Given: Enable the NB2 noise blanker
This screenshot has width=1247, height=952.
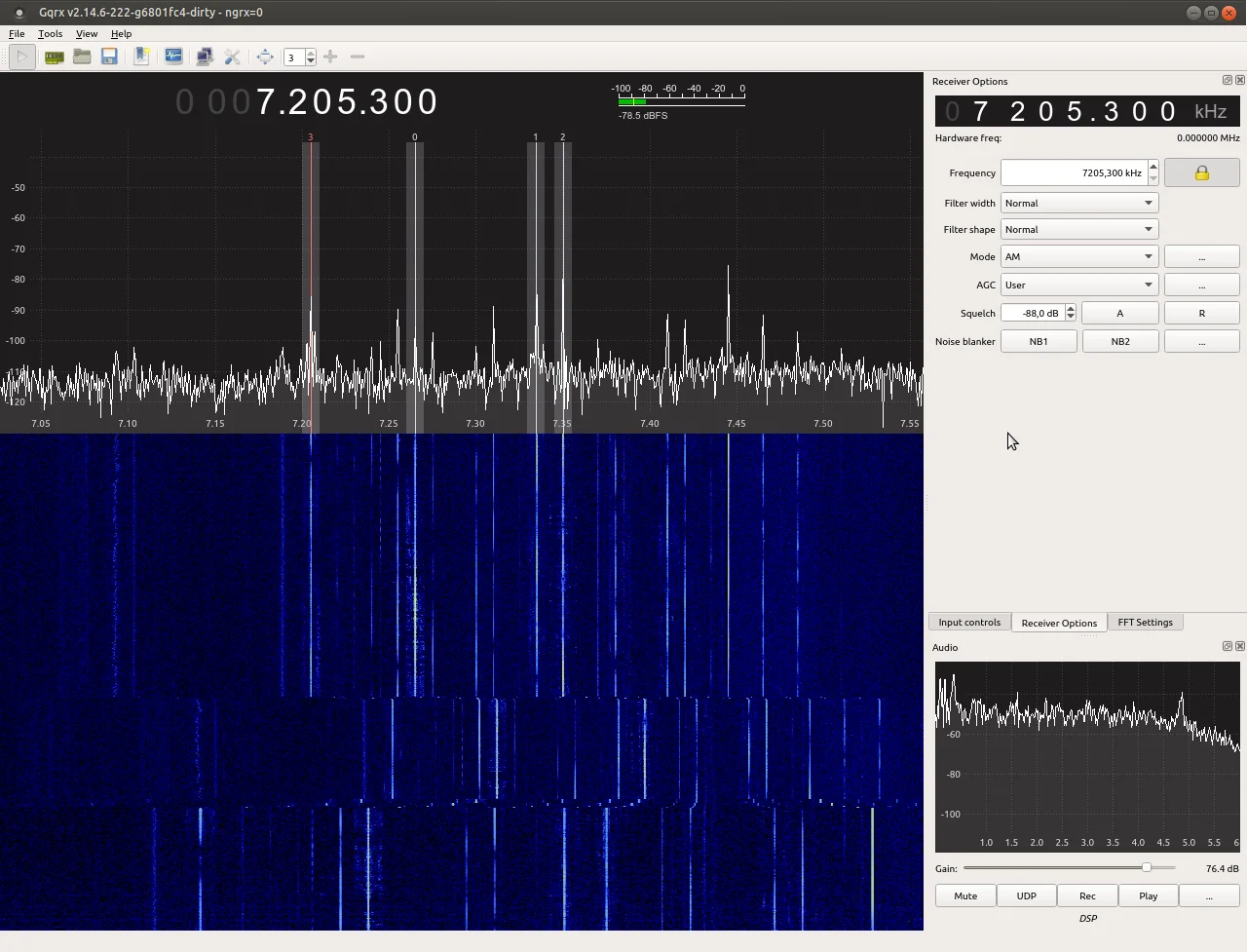Looking at the screenshot, I should 1120,342.
